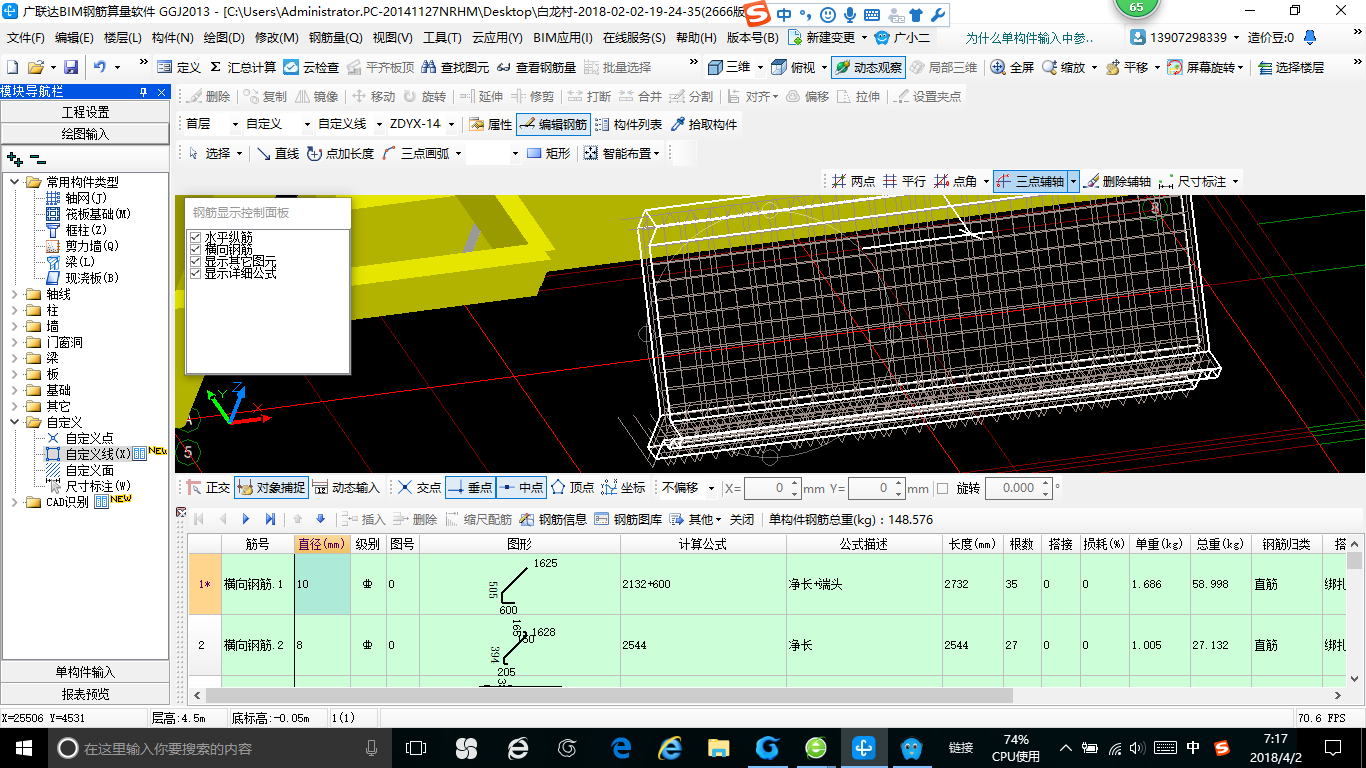This screenshot has width=1366, height=768.
Task: Click 报表预览 panel button
Action: tap(85, 694)
